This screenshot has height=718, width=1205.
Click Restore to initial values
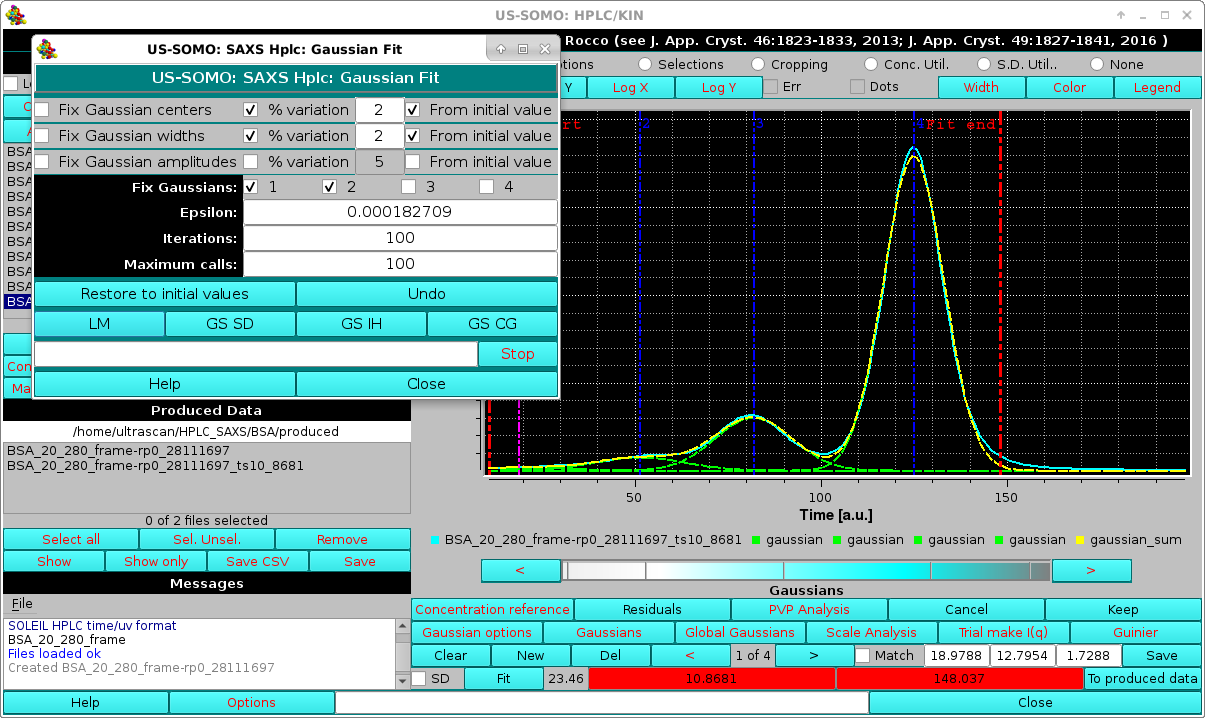tap(164, 293)
